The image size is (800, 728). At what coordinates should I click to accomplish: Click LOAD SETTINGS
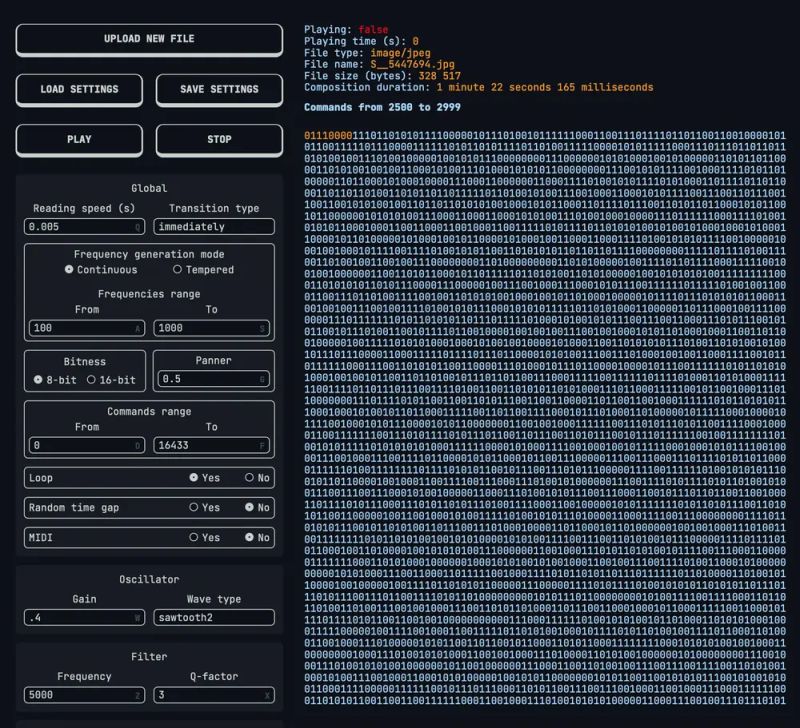pyautogui.click(x=78, y=89)
